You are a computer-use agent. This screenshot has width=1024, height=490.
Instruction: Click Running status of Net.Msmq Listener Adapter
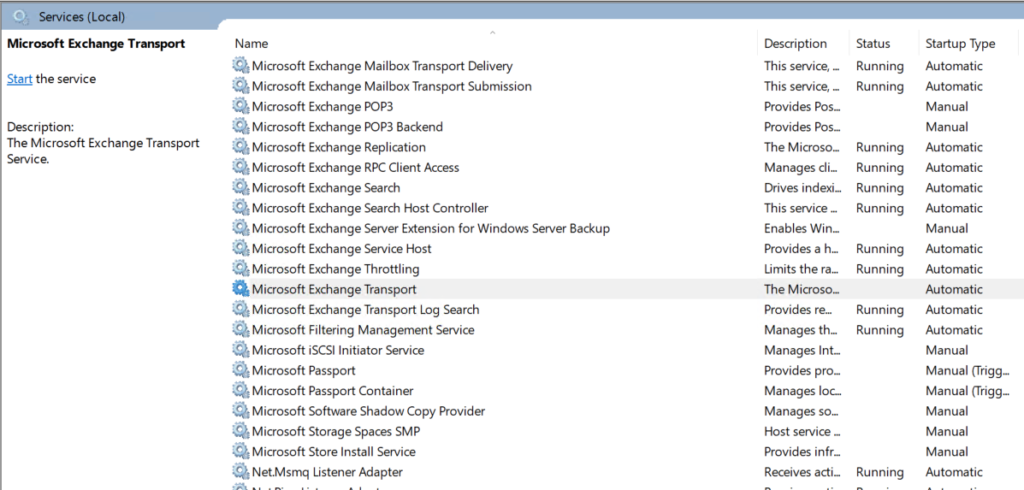880,471
